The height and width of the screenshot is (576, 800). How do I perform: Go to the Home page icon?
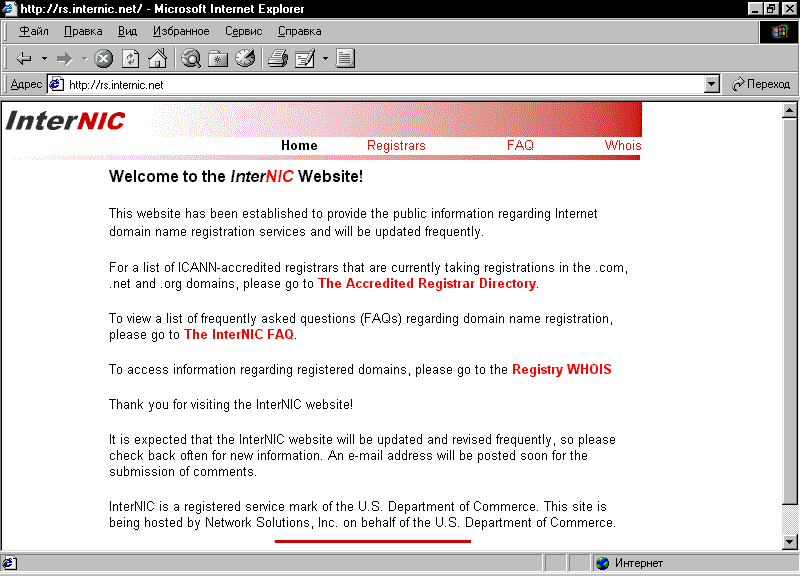158,58
